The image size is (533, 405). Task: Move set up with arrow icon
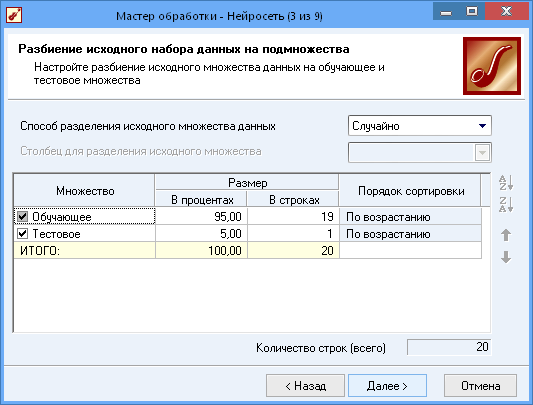(506, 235)
